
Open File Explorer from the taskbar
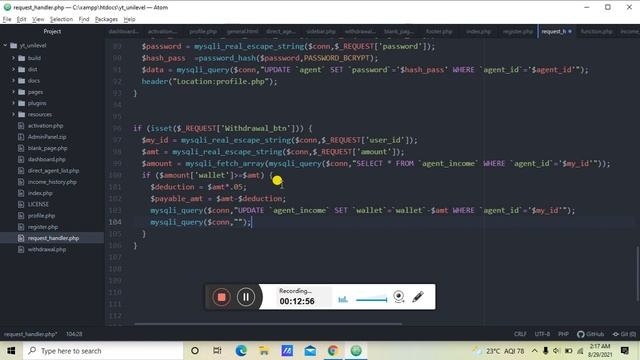tap(264, 351)
